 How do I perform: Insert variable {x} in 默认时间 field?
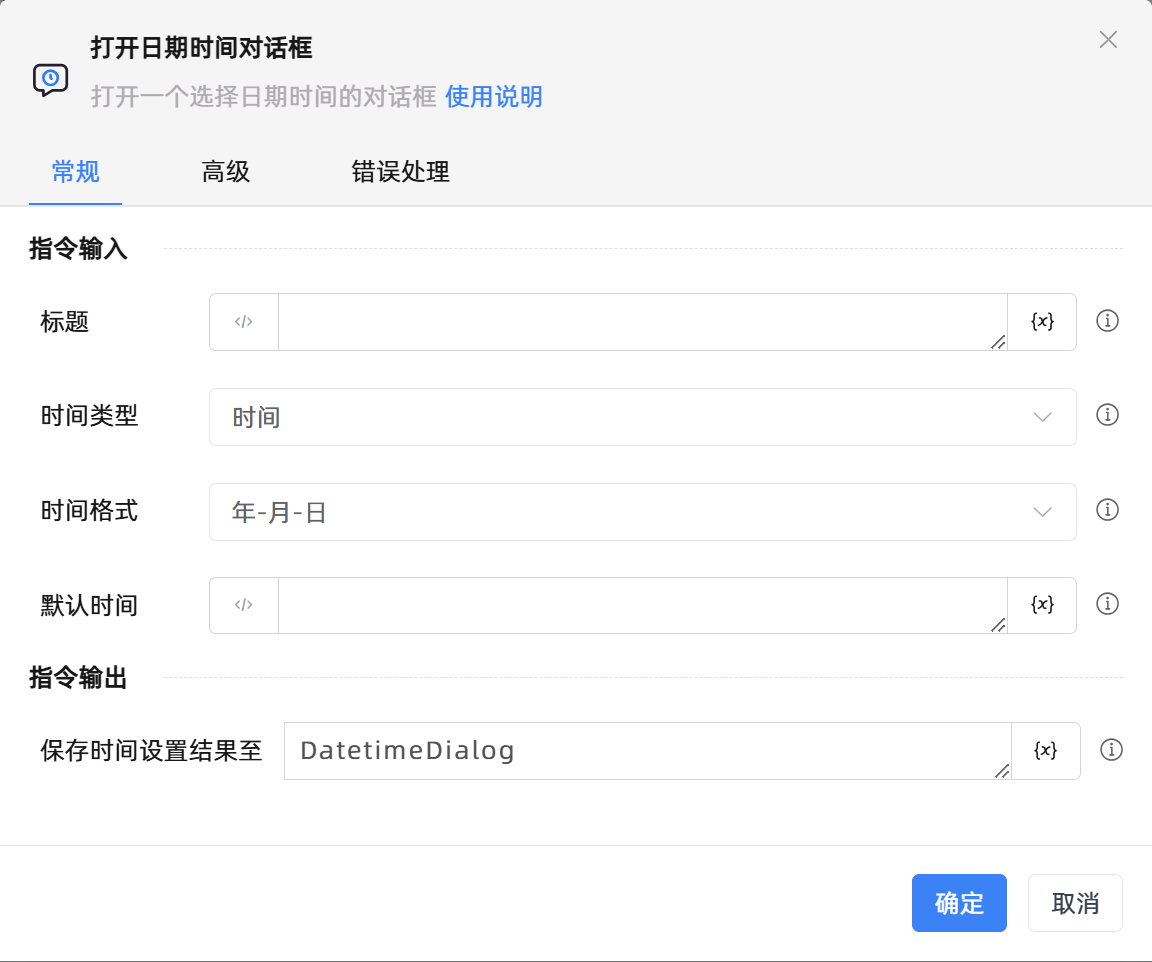tap(1042, 605)
